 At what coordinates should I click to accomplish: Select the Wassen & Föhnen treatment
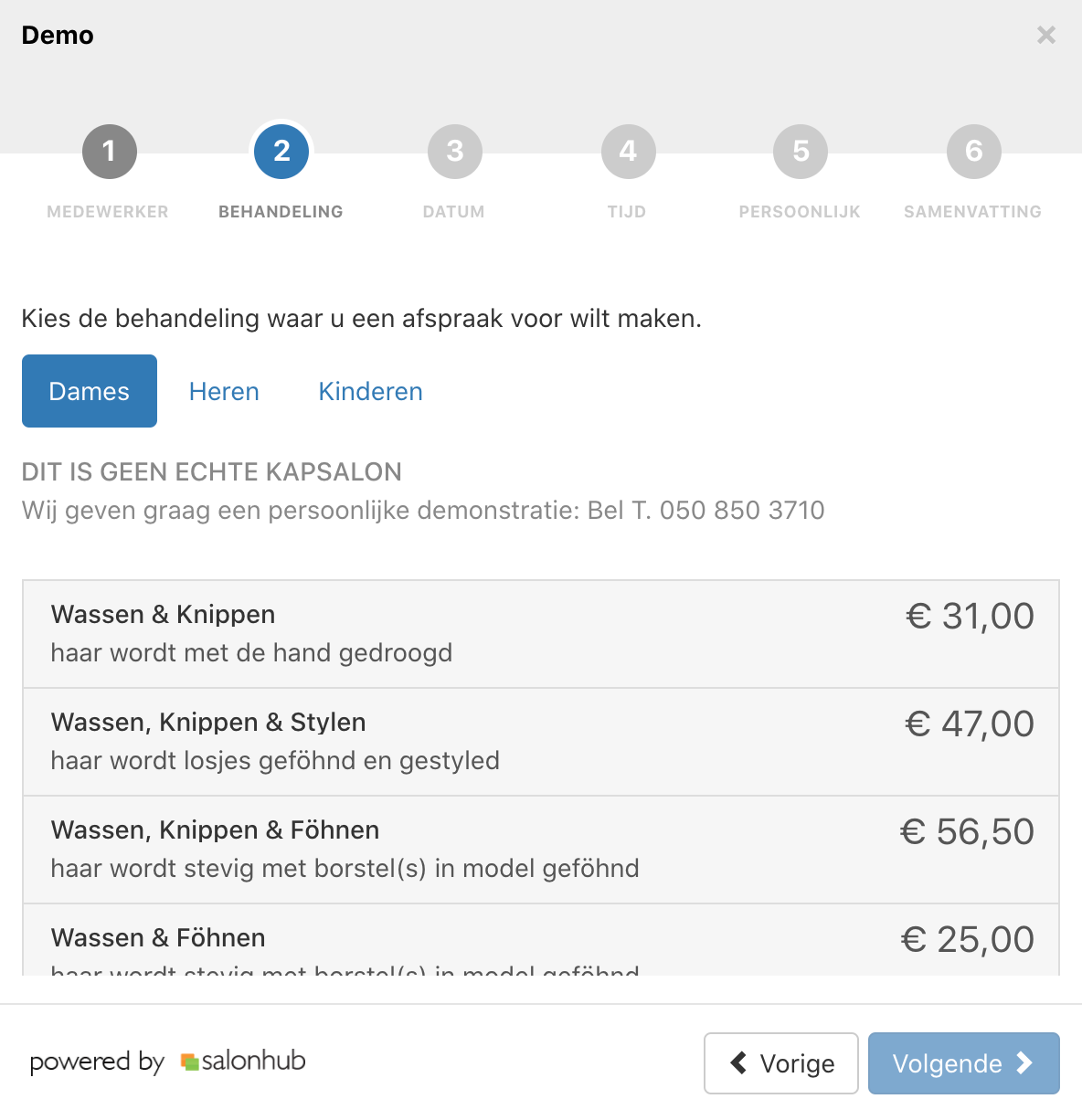541,940
